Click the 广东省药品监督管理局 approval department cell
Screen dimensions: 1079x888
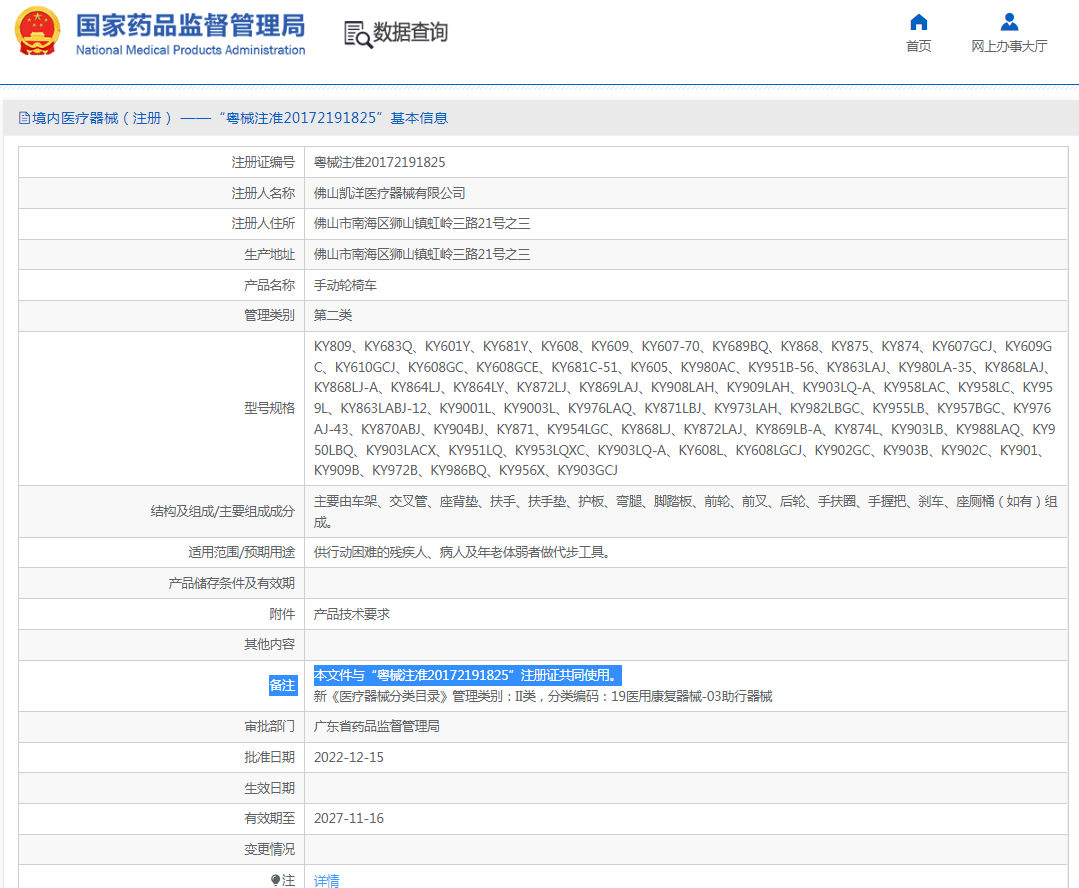tap(377, 726)
